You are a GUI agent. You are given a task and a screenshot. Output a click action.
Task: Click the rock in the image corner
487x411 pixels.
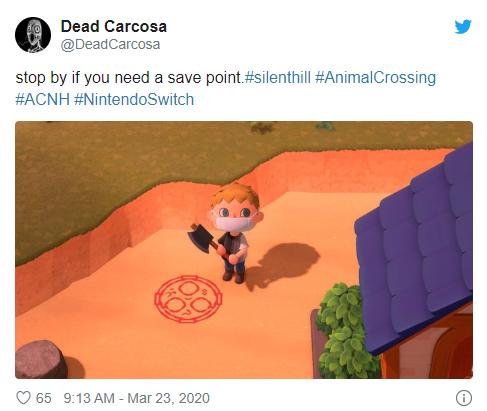pyautogui.click(x=41, y=360)
